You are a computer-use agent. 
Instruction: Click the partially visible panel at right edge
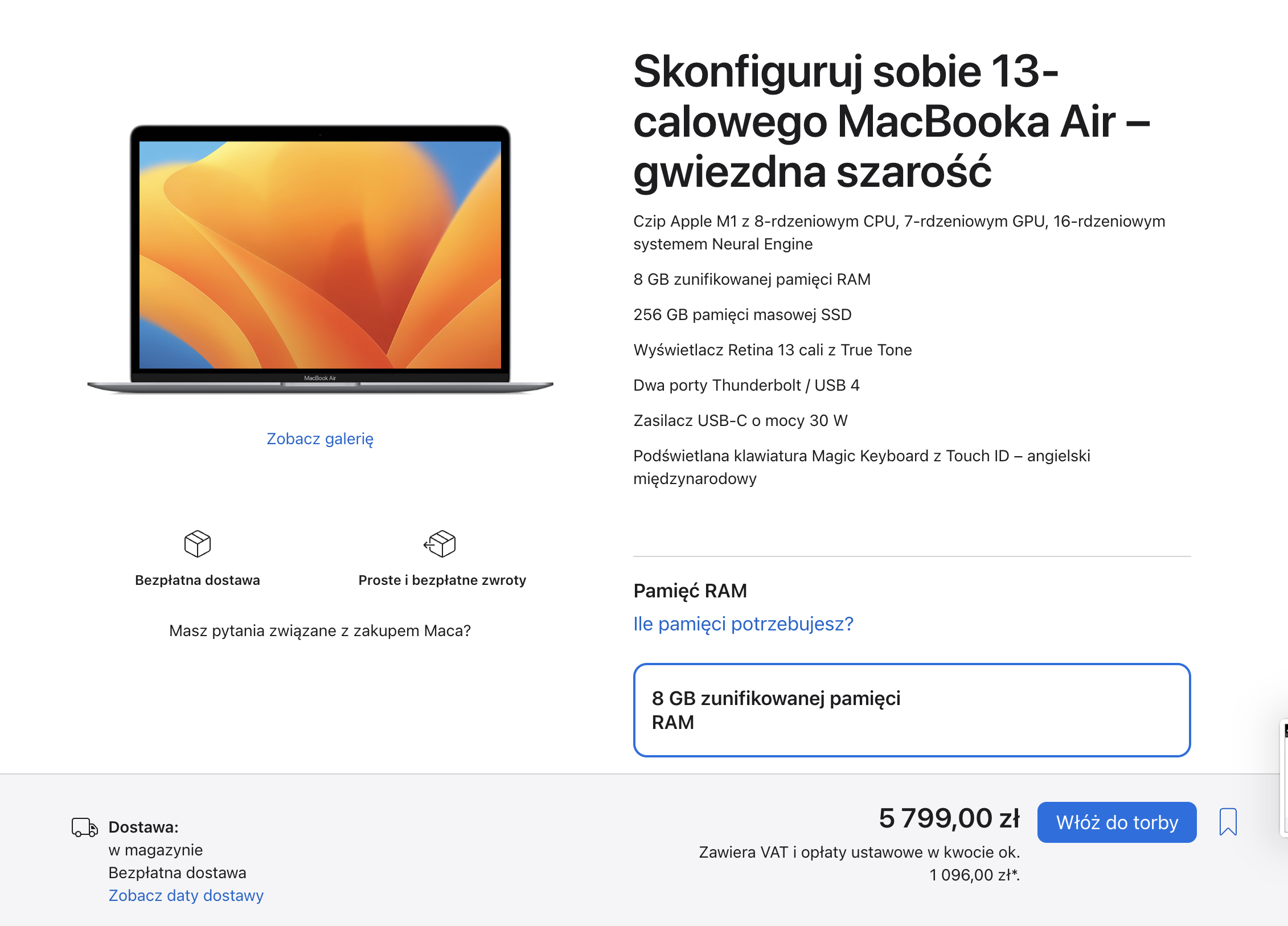coord(1284,778)
